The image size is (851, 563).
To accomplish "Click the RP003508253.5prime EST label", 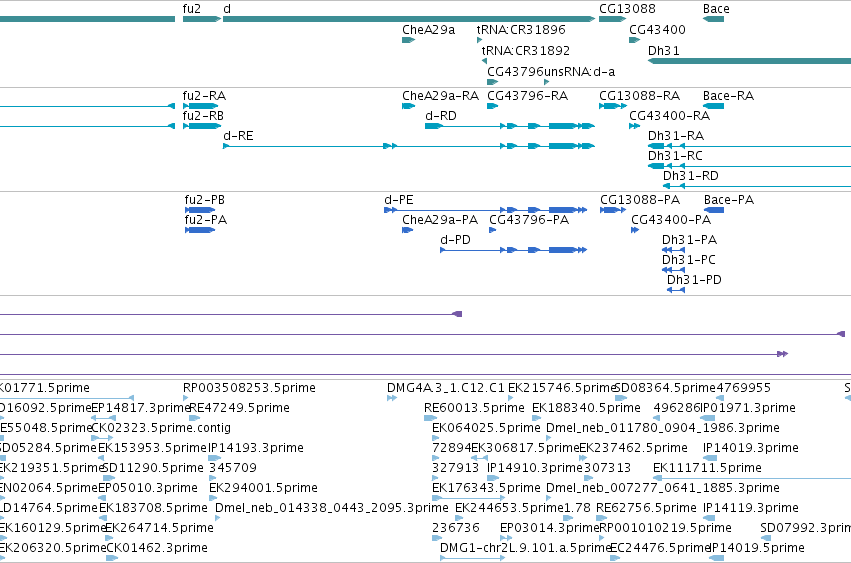I will pyautogui.click(x=249, y=388).
